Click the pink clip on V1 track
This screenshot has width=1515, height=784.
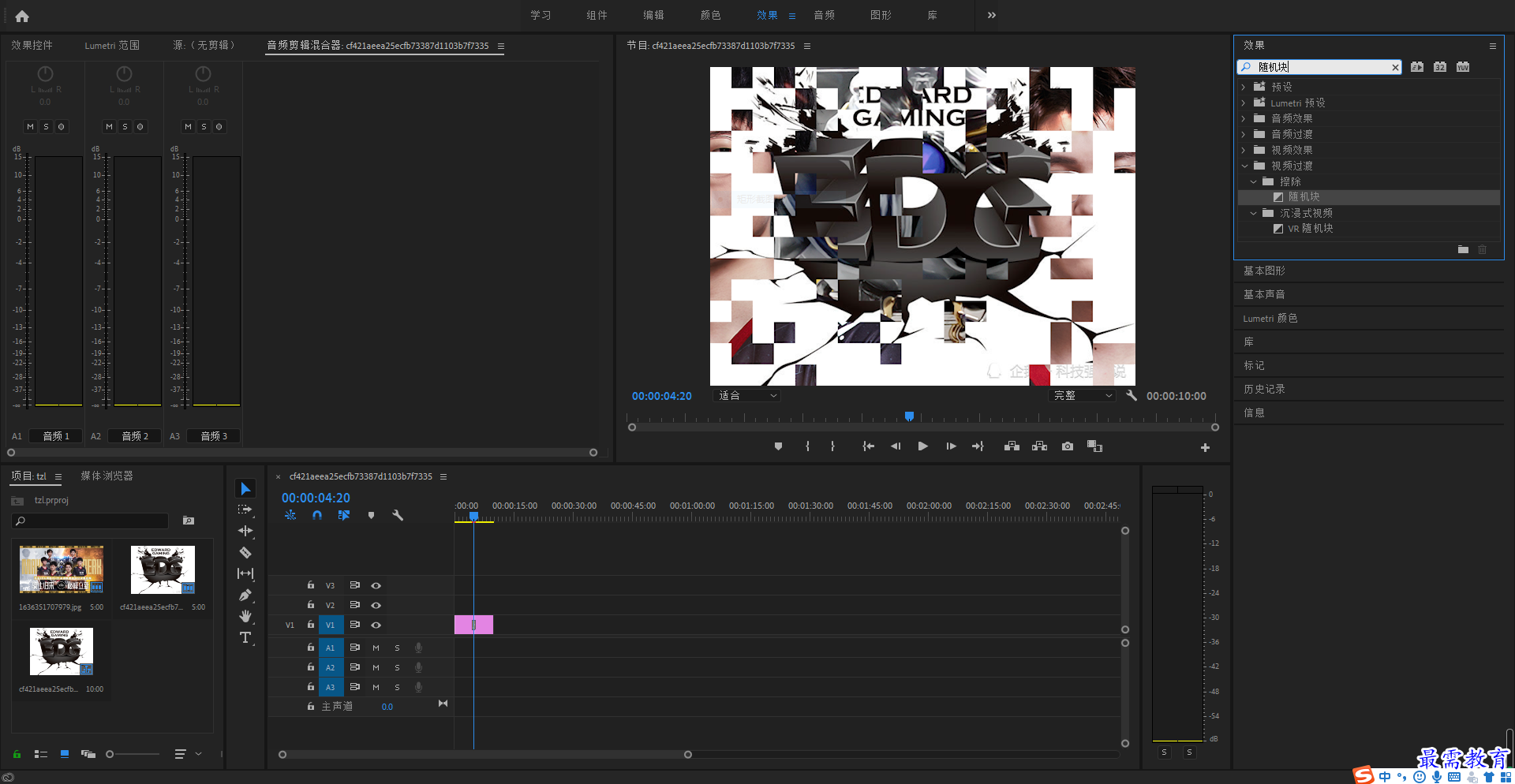click(473, 625)
